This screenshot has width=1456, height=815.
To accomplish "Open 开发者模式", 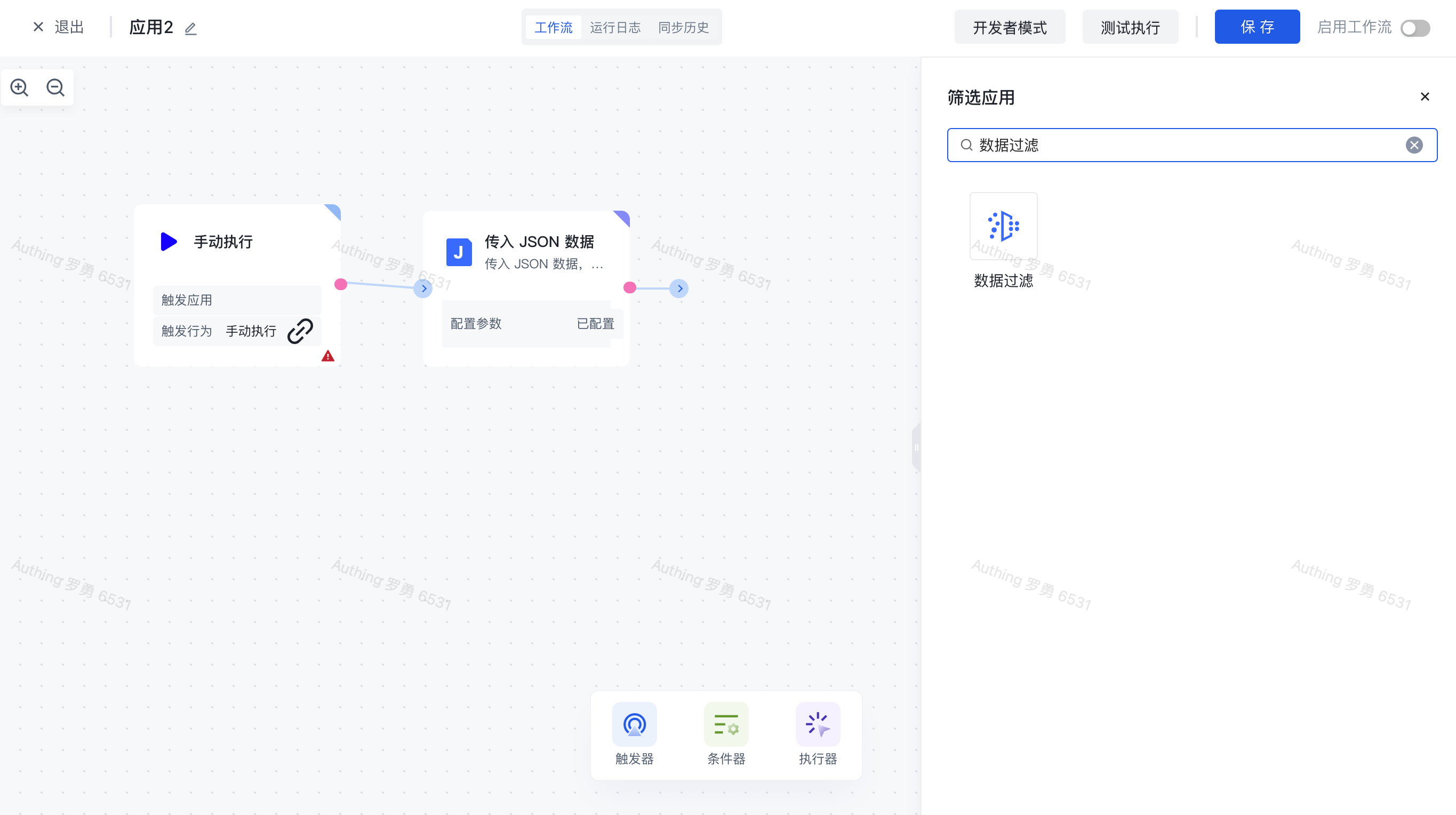I will [x=1010, y=27].
